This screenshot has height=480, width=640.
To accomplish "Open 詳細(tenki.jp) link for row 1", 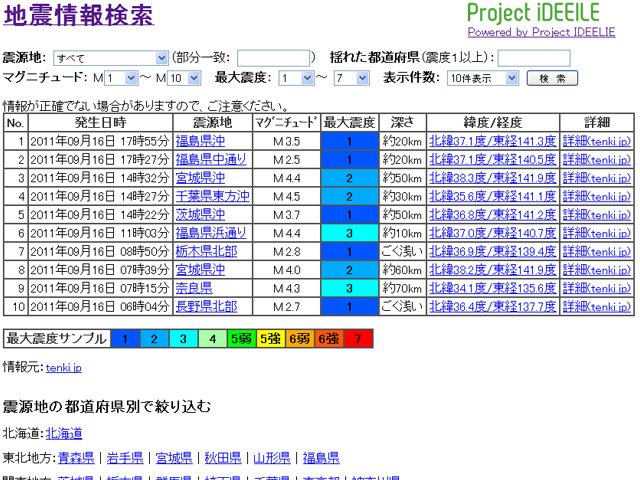I will (x=597, y=141).
